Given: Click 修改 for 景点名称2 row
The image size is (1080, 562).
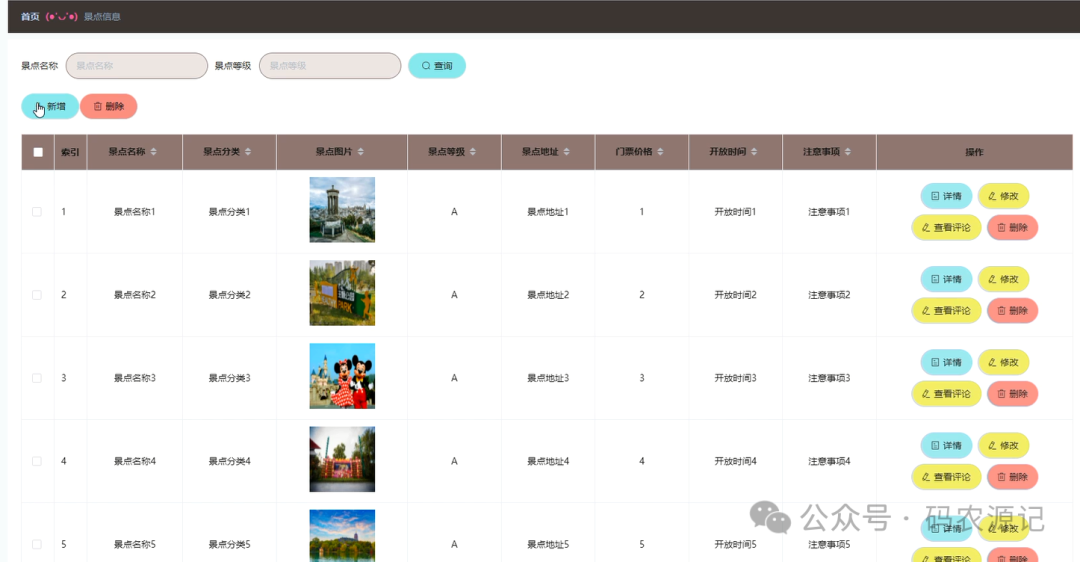Looking at the screenshot, I should (x=1004, y=279).
